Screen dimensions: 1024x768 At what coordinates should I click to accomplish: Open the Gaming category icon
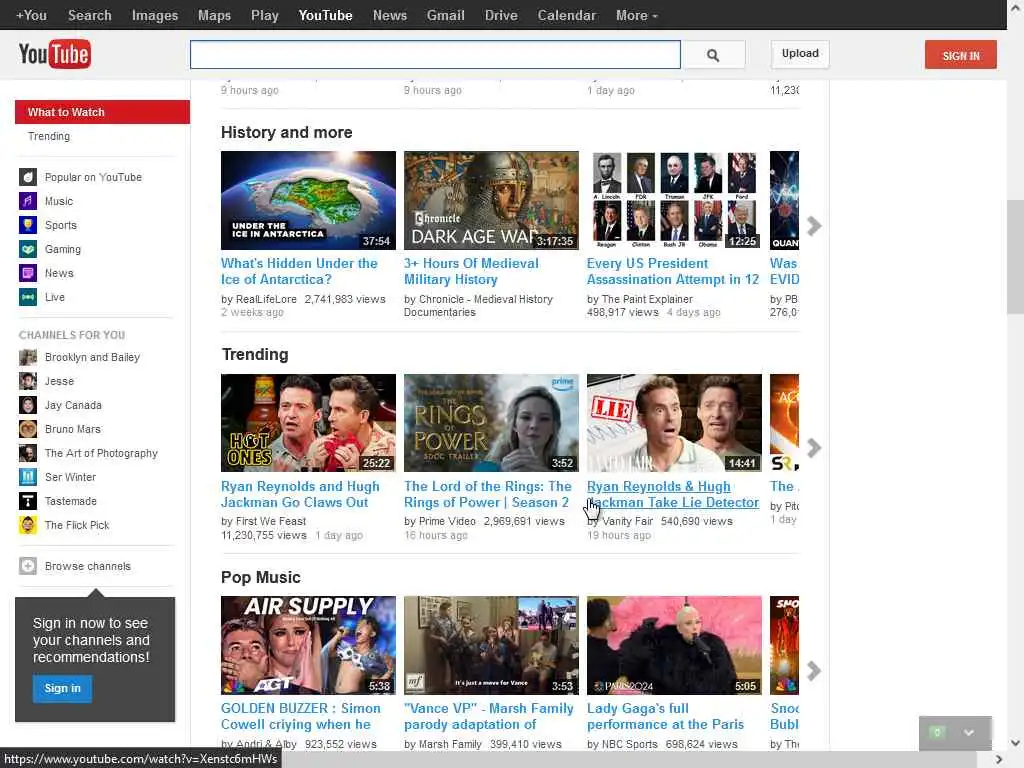27,249
